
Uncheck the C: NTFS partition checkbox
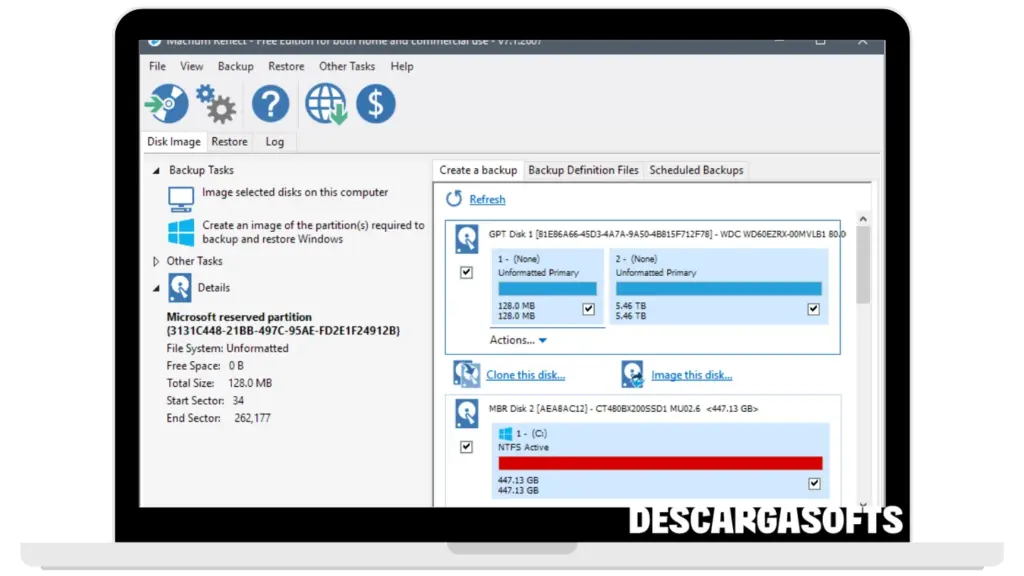coord(814,484)
